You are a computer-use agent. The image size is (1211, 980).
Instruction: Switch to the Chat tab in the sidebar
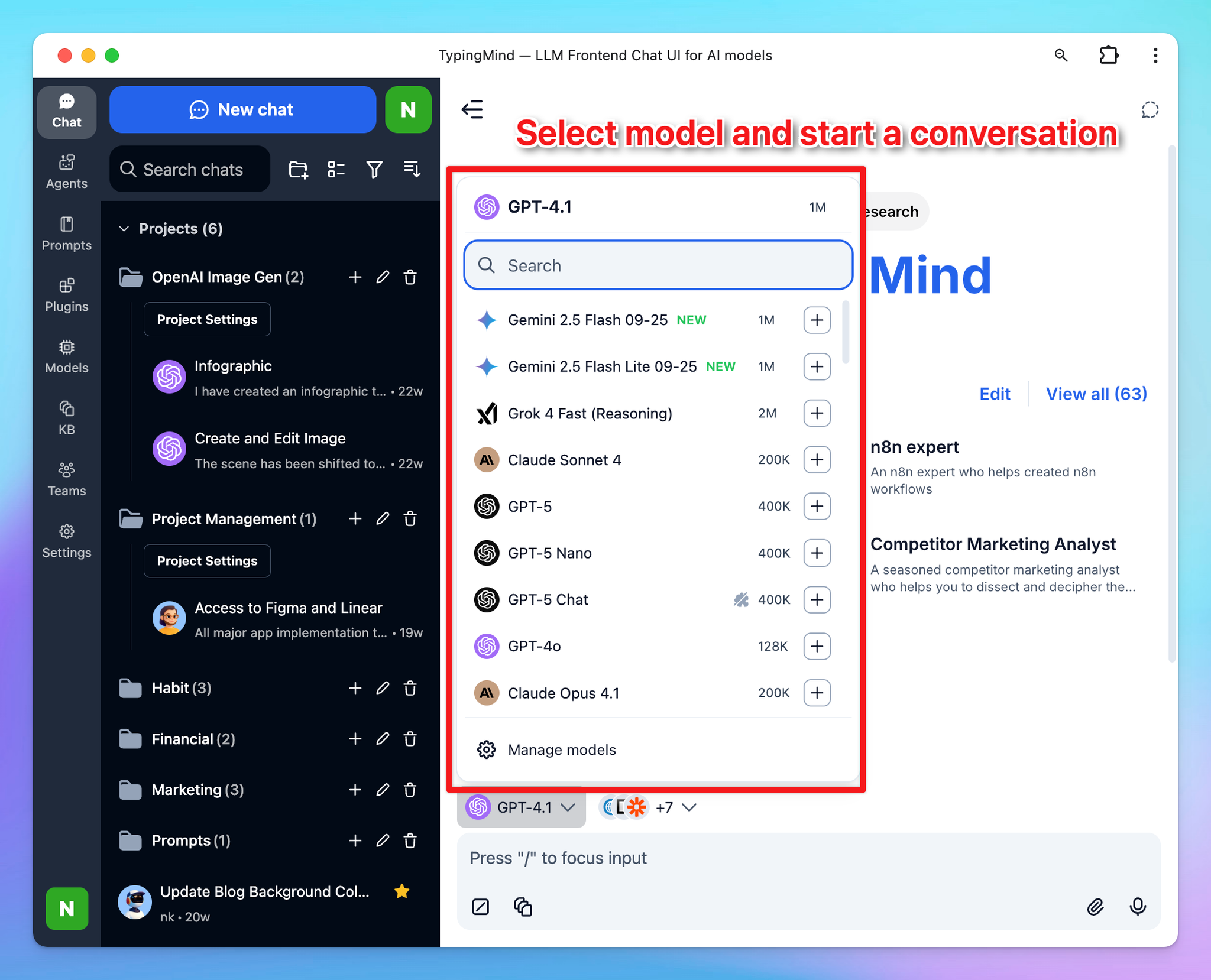pos(66,112)
